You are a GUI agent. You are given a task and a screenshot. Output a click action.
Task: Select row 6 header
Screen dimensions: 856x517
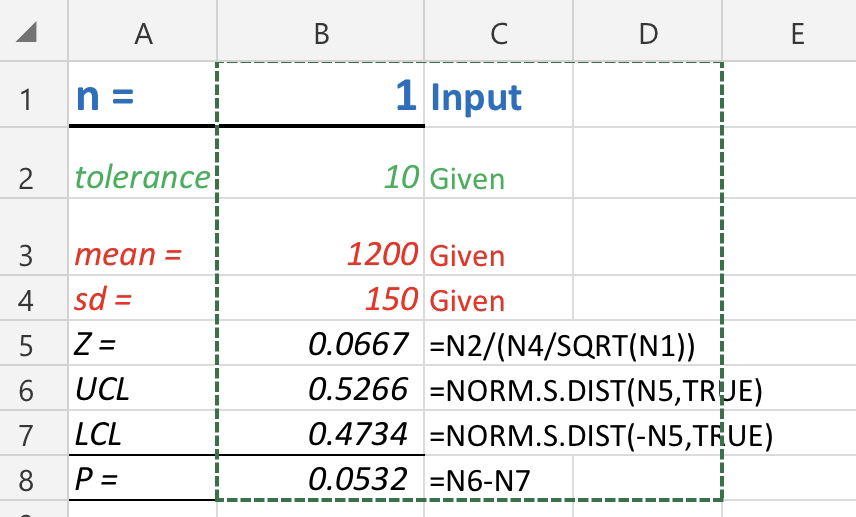click(34, 388)
